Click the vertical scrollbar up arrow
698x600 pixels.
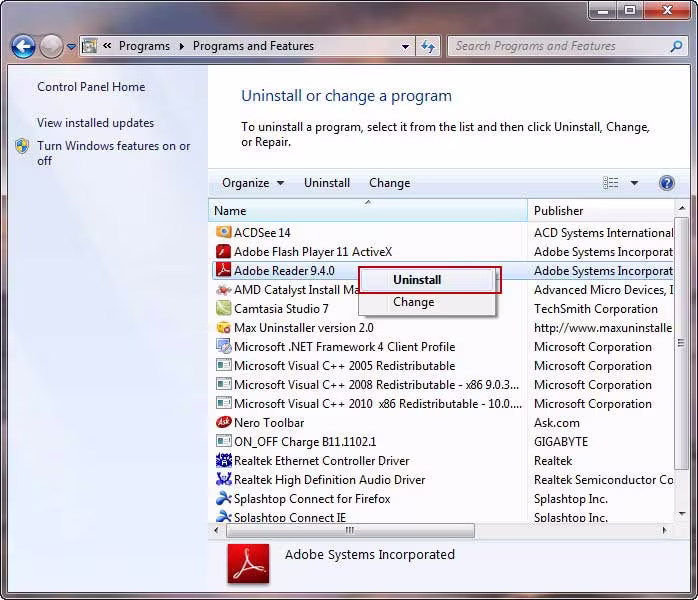tap(682, 208)
